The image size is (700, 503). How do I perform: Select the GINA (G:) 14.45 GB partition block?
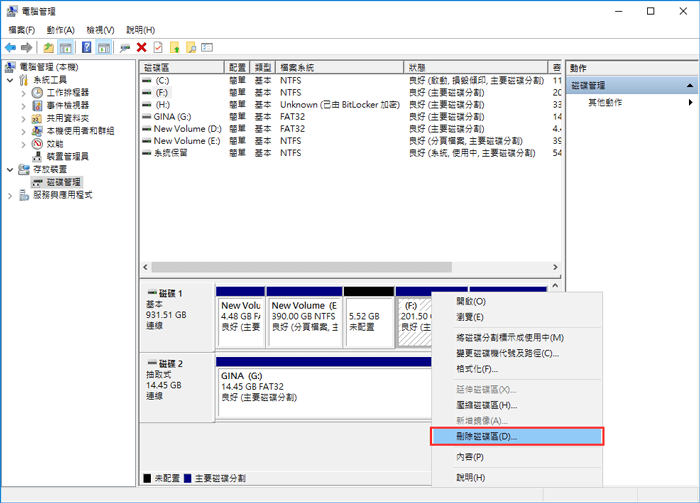click(324, 388)
